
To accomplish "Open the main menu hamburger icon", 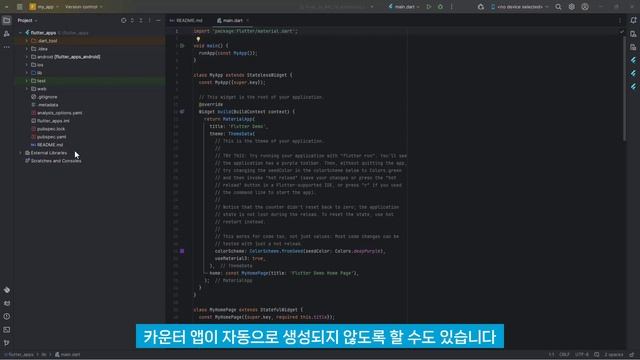I will click(x=19, y=7).
